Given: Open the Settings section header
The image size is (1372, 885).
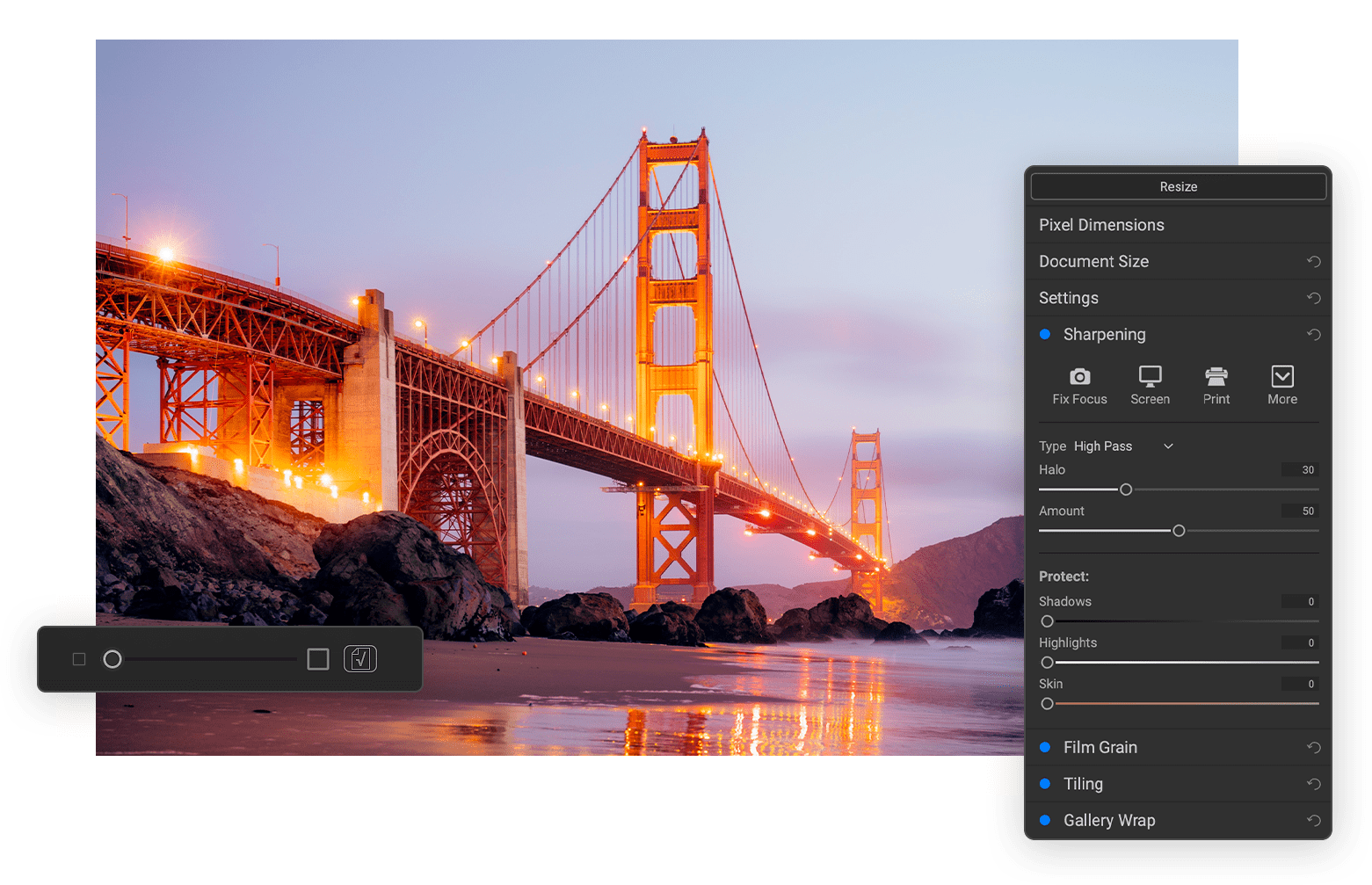Looking at the screenshot, I should click(x=1069, y=298).
